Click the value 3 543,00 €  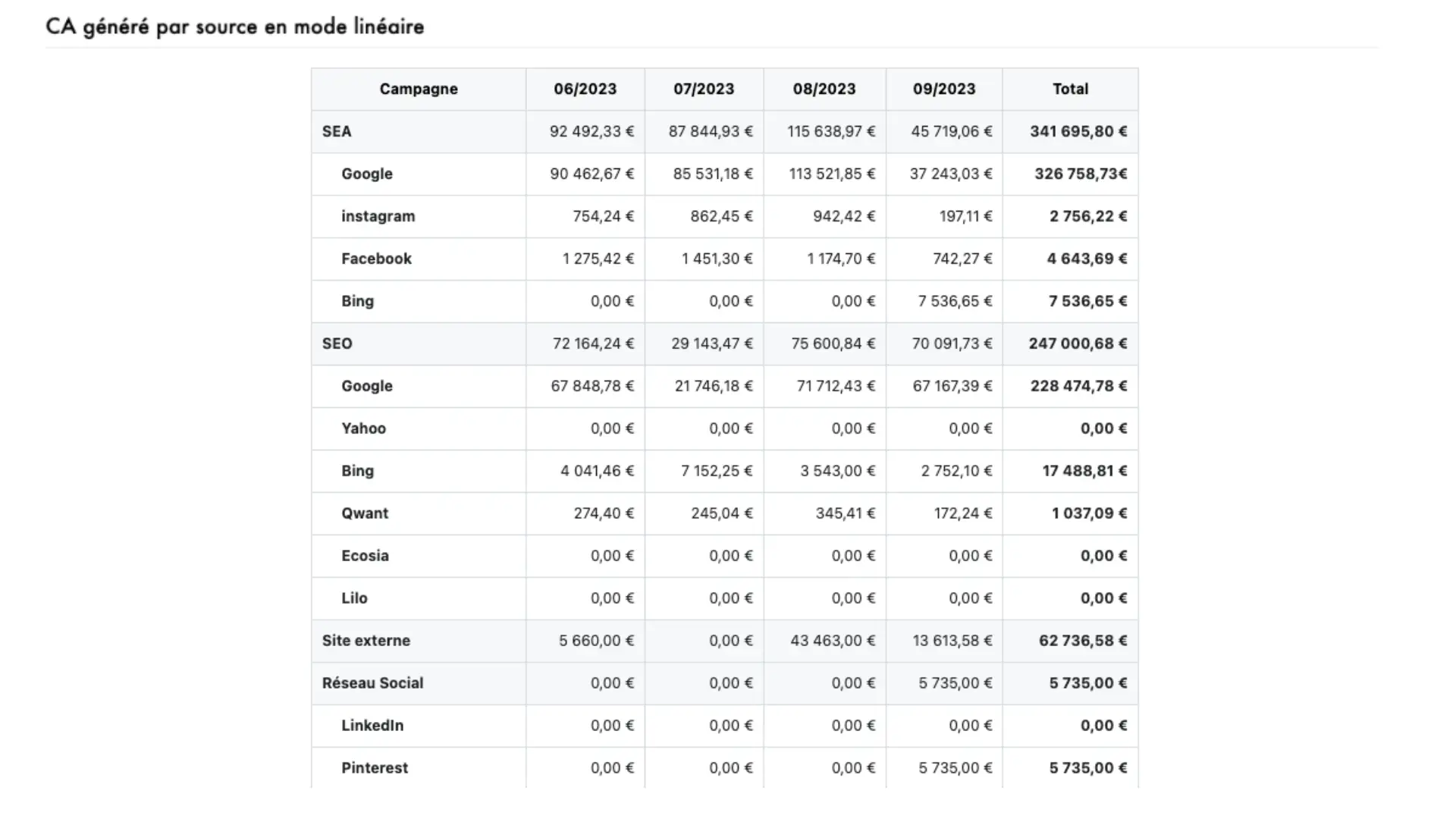point(837,471)
